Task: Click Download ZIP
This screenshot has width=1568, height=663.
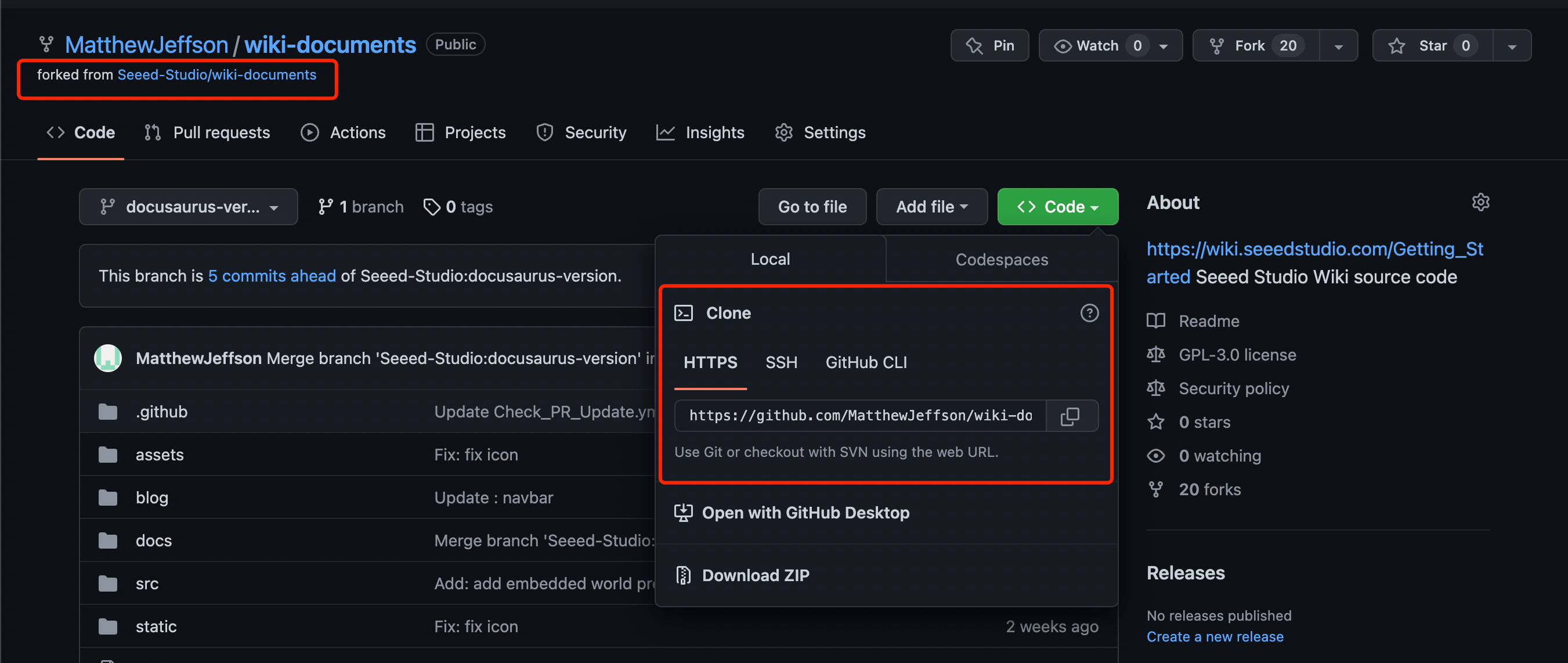Action: click(x=755, y=575)
